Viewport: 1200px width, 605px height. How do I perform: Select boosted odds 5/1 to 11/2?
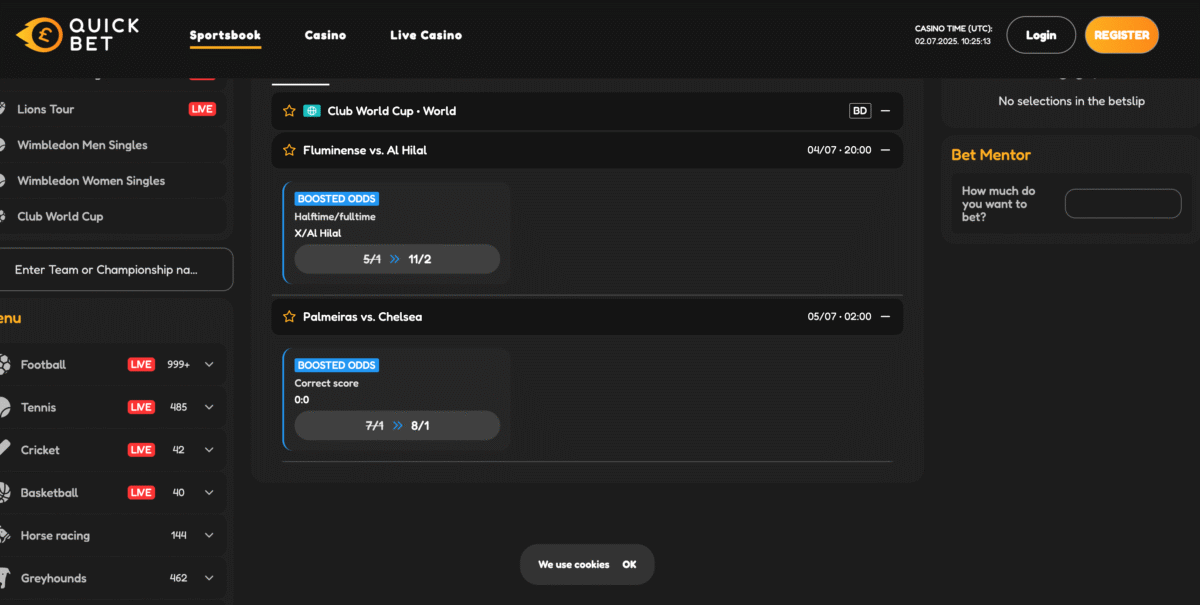[397, 259]
